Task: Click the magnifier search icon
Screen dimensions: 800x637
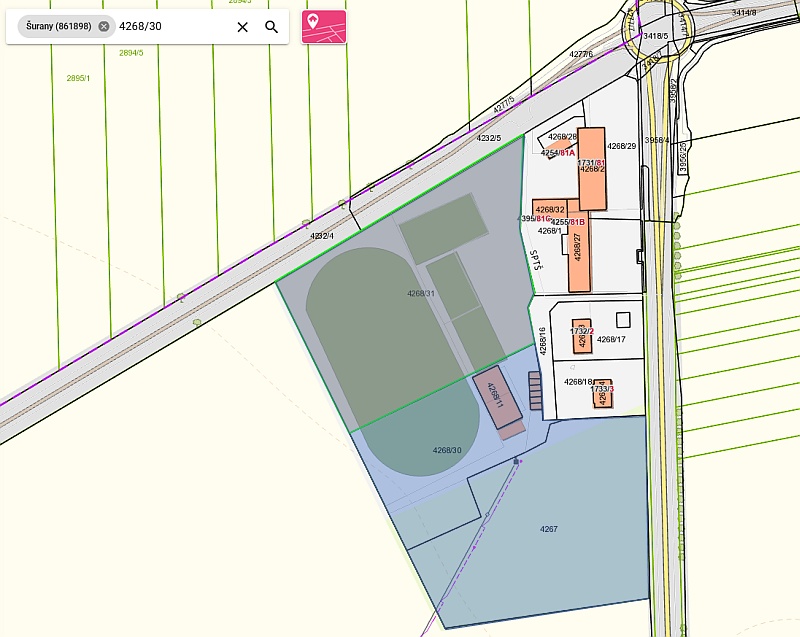Action: pos(271,27)
